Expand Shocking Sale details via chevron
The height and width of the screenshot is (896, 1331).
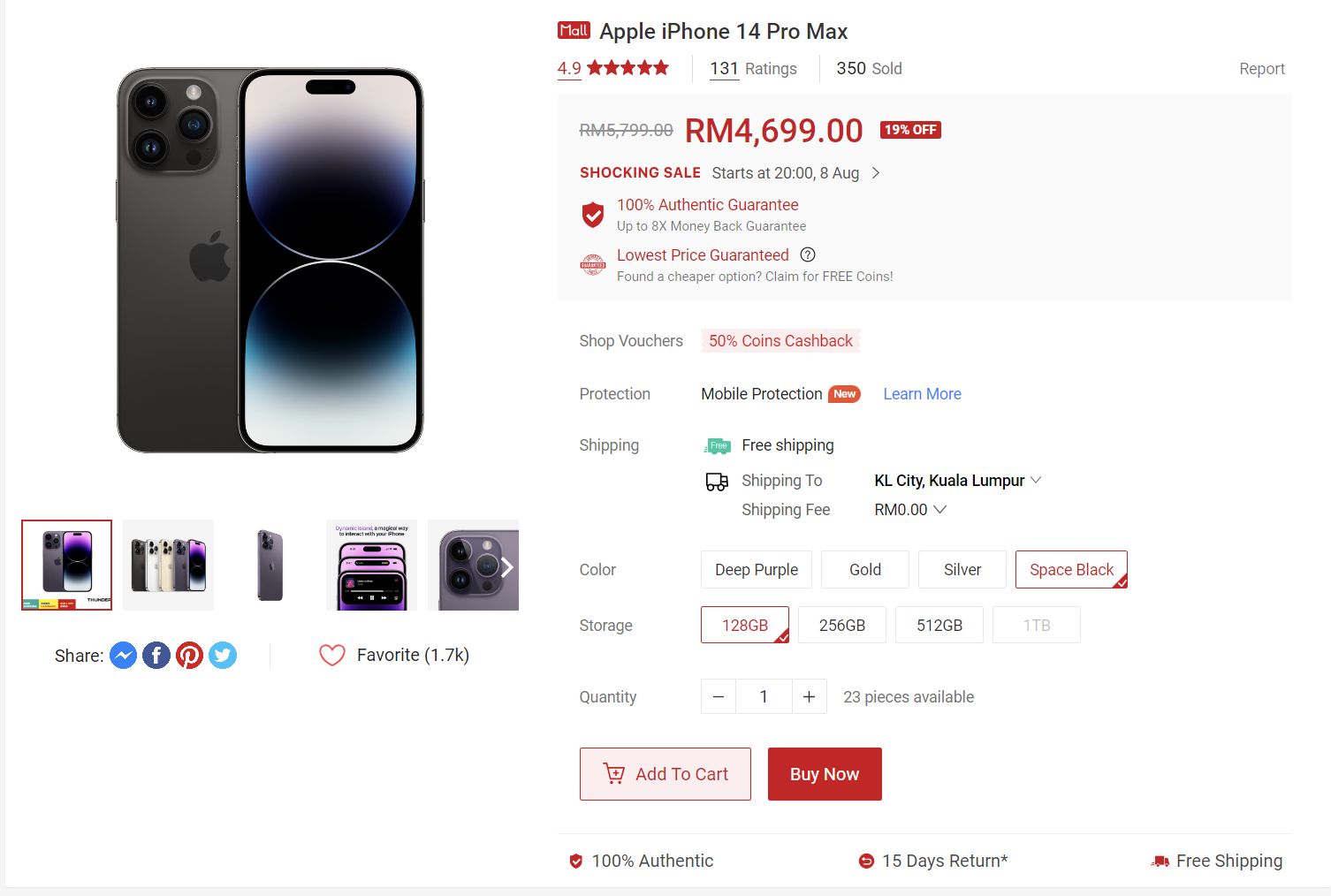pos(875,173)
